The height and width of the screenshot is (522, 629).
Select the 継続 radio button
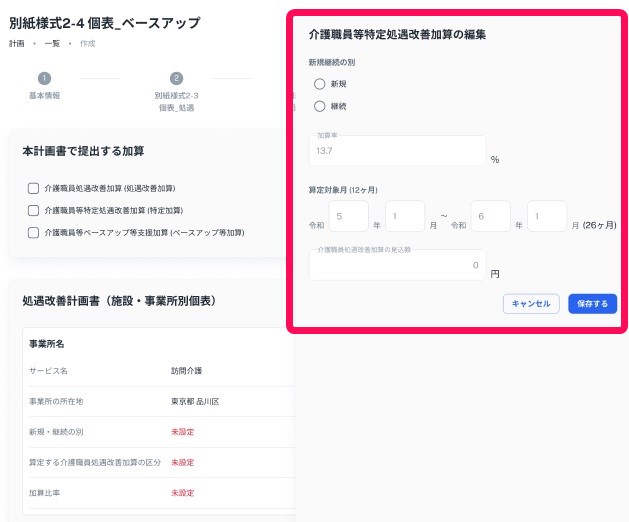point(320,106)
